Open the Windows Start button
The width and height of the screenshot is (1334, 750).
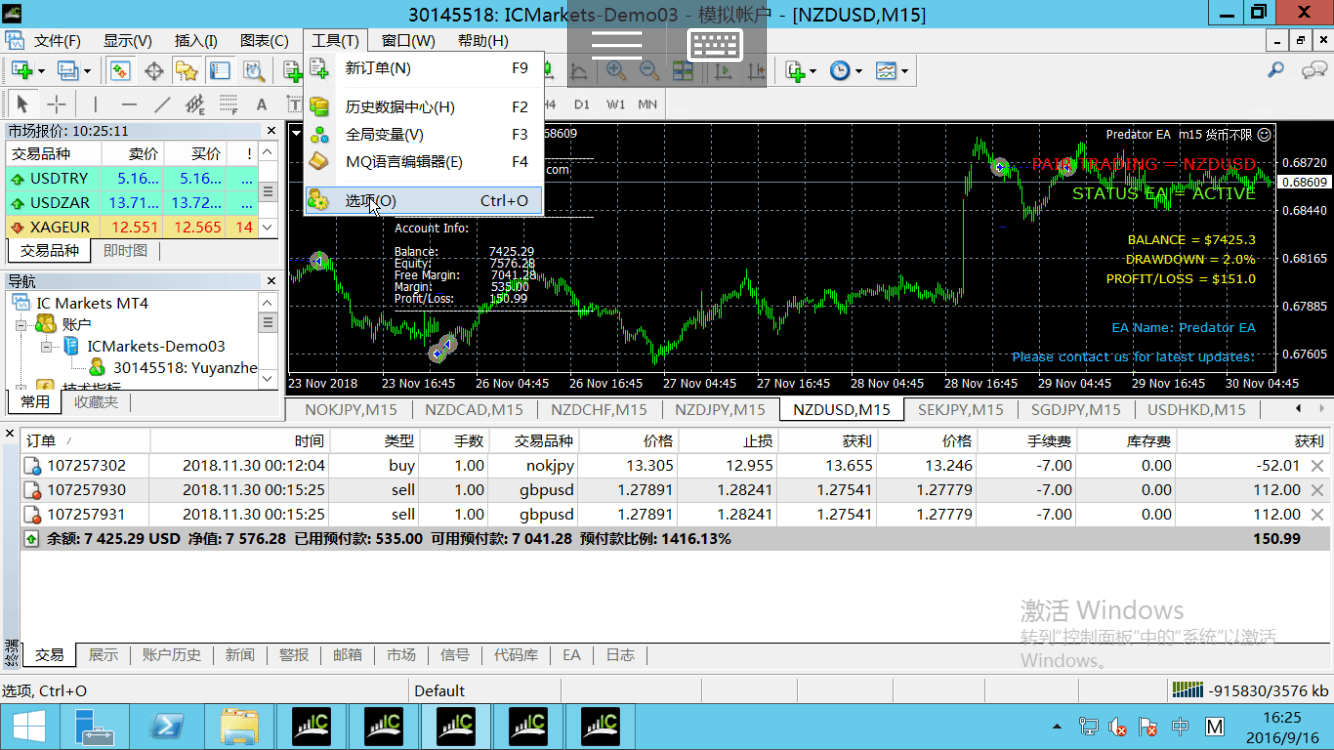click(28, 726)
